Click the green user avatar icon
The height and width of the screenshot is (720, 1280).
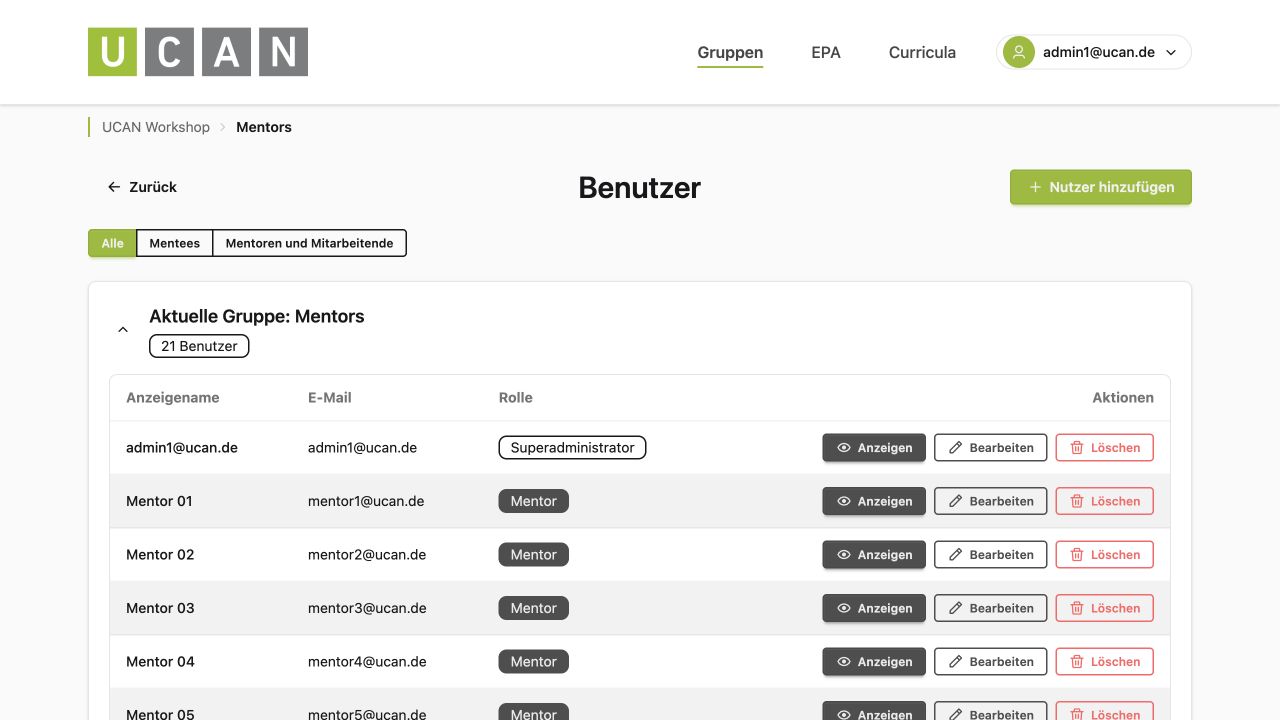tap(1019, 52)
